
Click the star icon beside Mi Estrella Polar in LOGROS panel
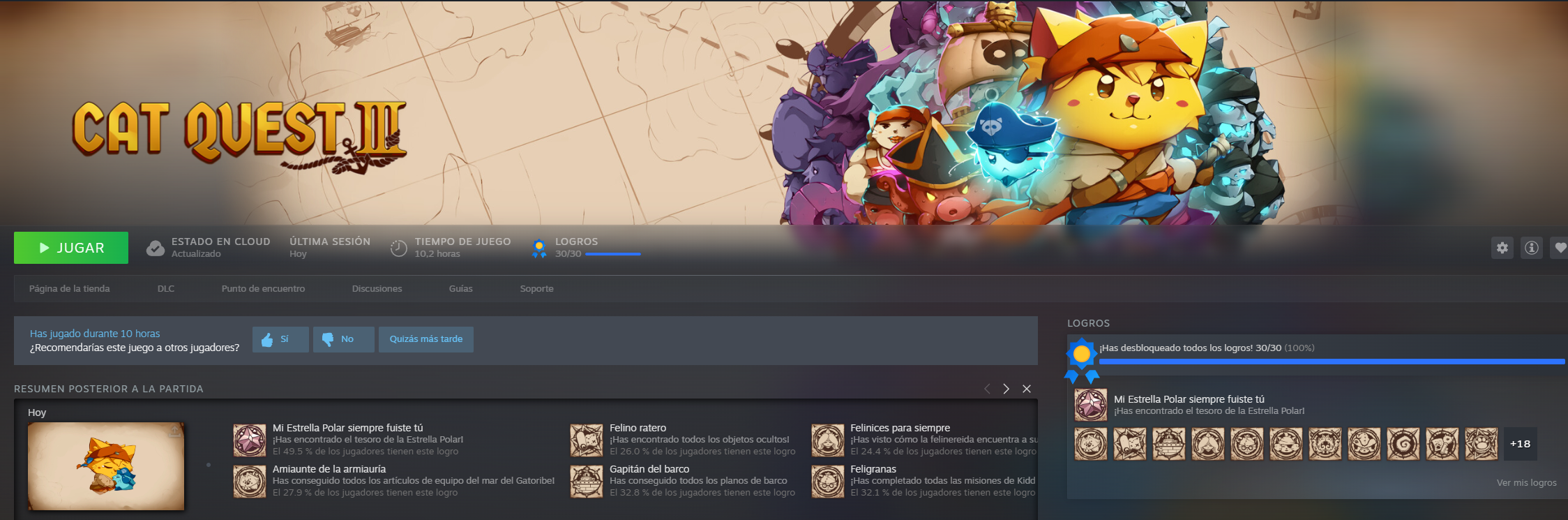point(1091,405)
